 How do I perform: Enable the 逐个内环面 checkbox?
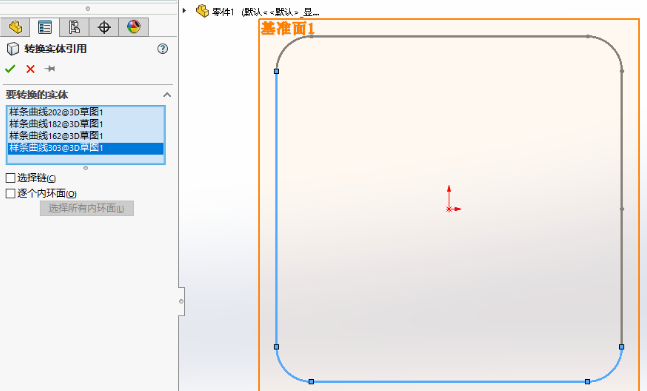tap(11, 193)
